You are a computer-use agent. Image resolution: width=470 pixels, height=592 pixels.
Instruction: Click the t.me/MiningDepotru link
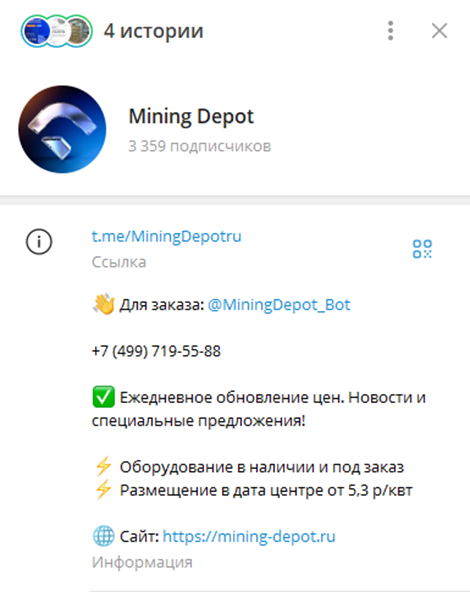pos(166,236)
